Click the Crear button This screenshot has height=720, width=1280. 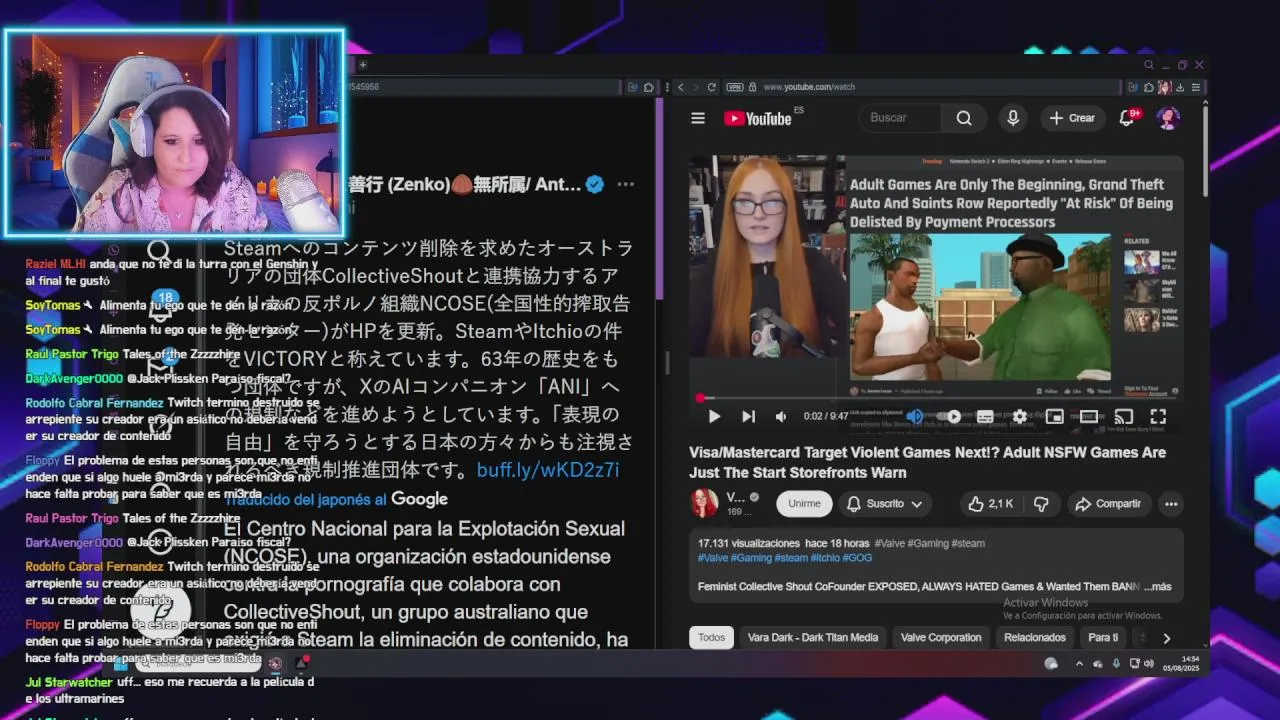click(x=1072, y=118)
